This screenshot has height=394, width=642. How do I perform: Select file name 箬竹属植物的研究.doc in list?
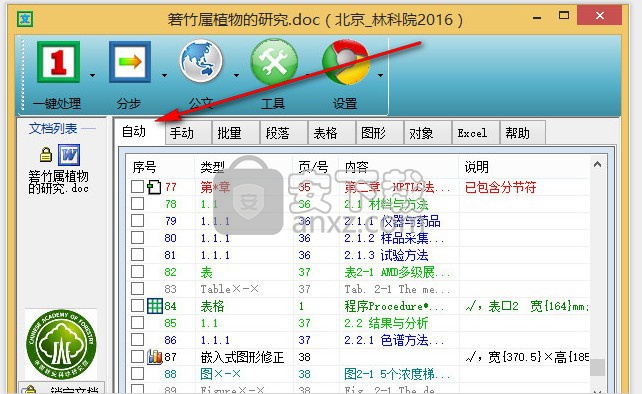[58, 182]
